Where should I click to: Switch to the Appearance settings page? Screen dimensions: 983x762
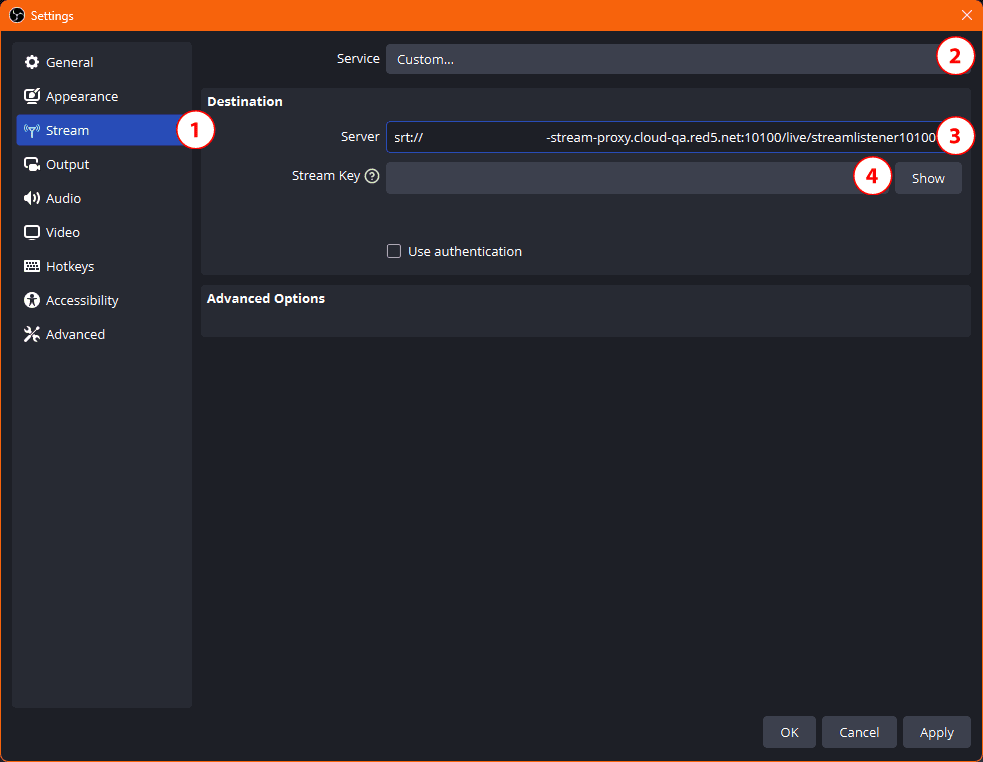point(103,96)
